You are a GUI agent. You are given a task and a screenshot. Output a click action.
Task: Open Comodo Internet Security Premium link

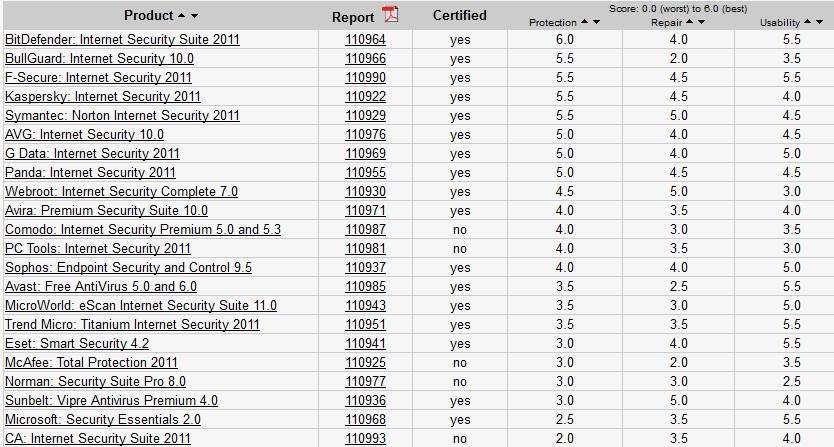coord(142,230)
